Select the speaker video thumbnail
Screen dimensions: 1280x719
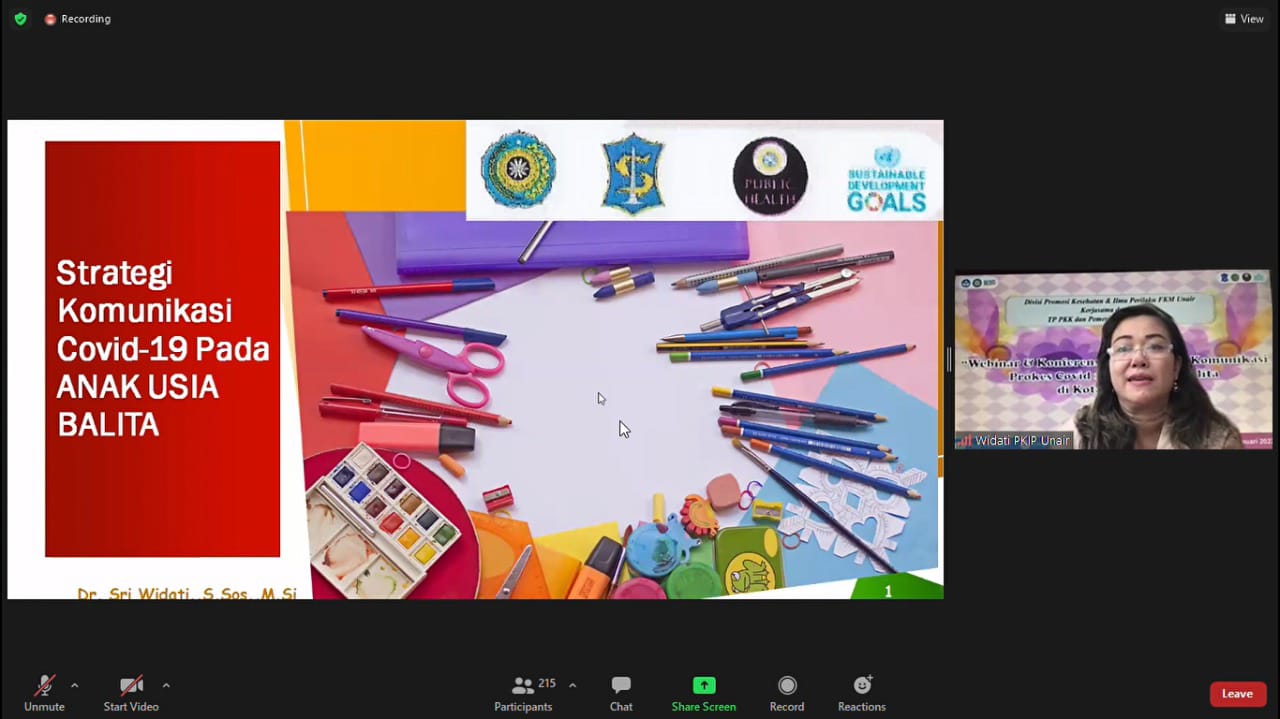(1112, 358)
